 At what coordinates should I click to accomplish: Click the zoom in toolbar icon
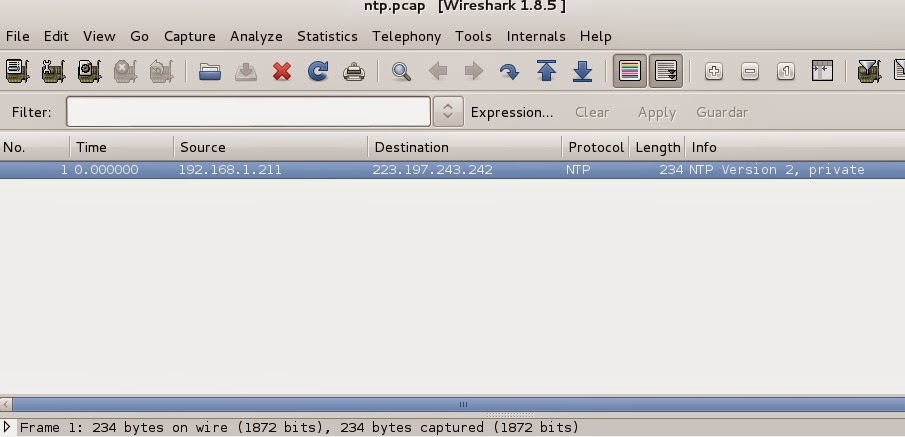click(x=713, y=71)
